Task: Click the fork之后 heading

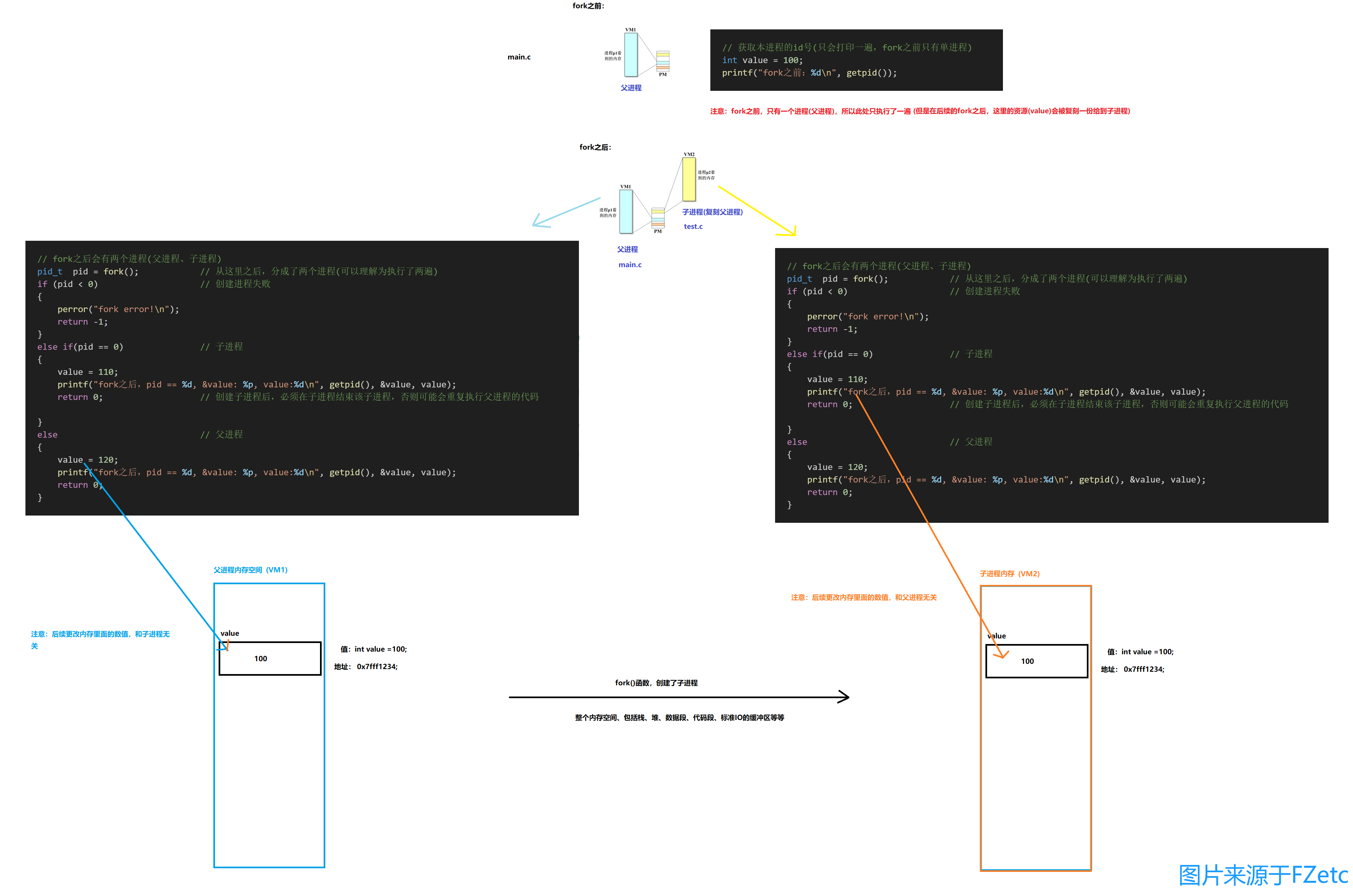Action: 595,147
